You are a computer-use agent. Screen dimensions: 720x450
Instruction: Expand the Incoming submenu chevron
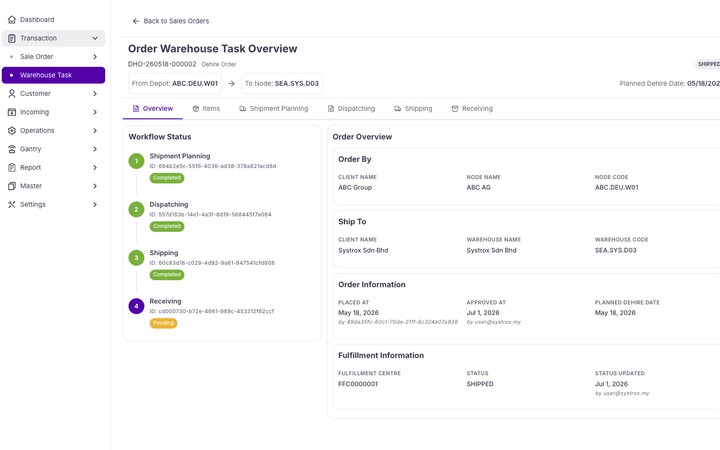95,112
